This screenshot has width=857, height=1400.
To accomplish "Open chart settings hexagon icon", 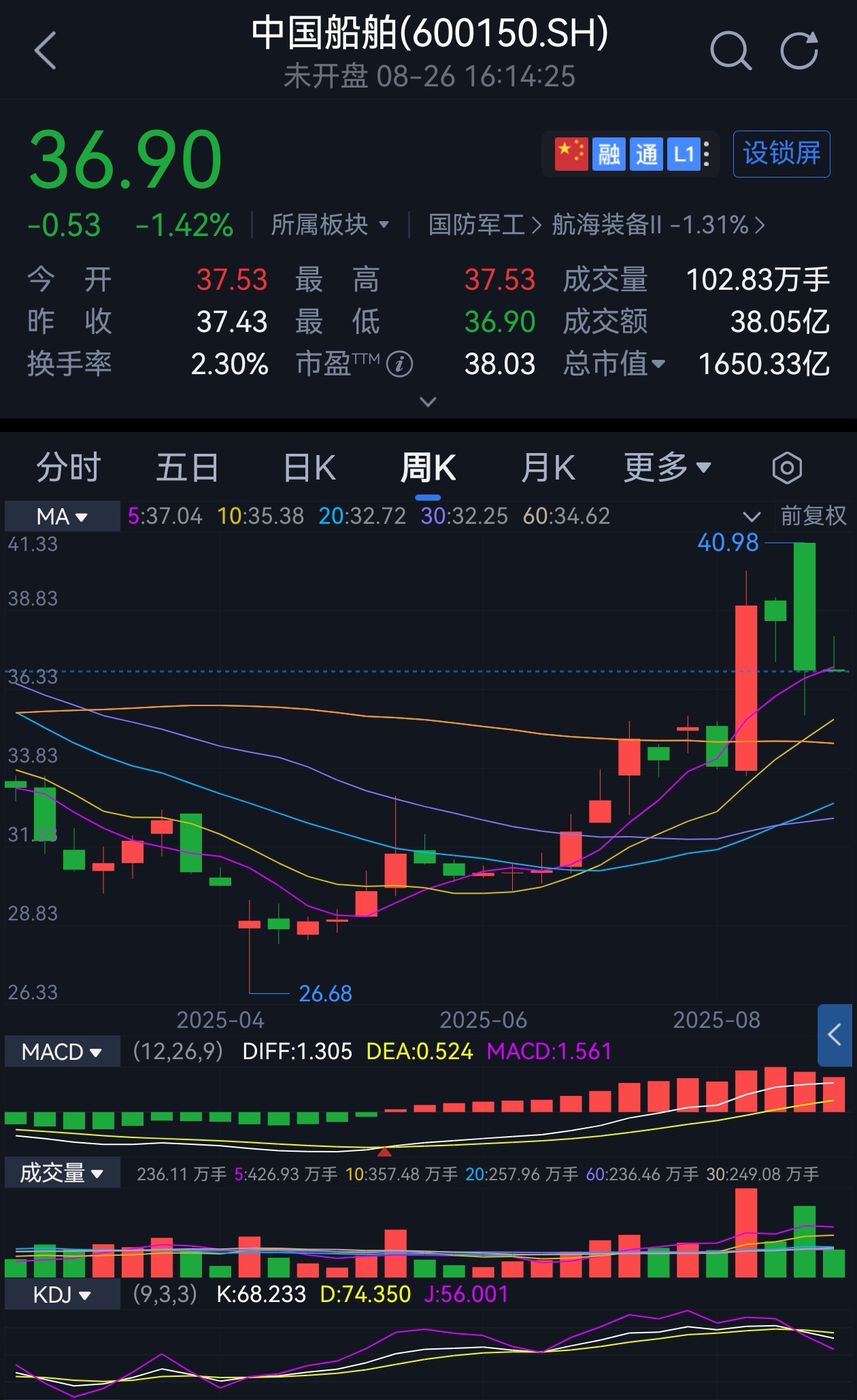I will [x=787, y=468].
